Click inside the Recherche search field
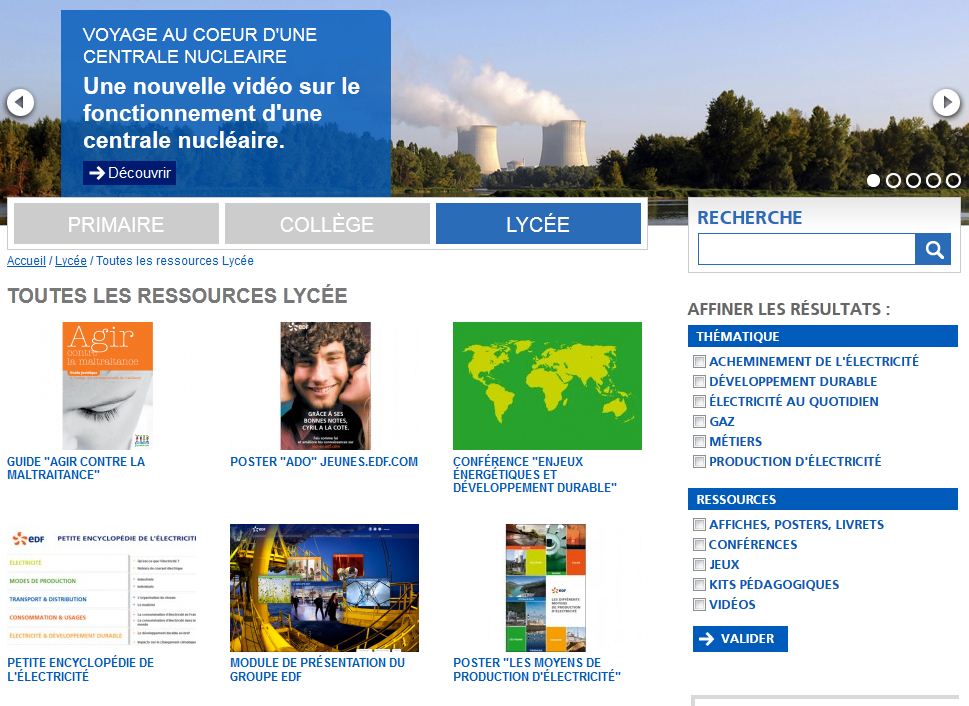The width and height of the screenshot is (969, 706). (806, 249)
